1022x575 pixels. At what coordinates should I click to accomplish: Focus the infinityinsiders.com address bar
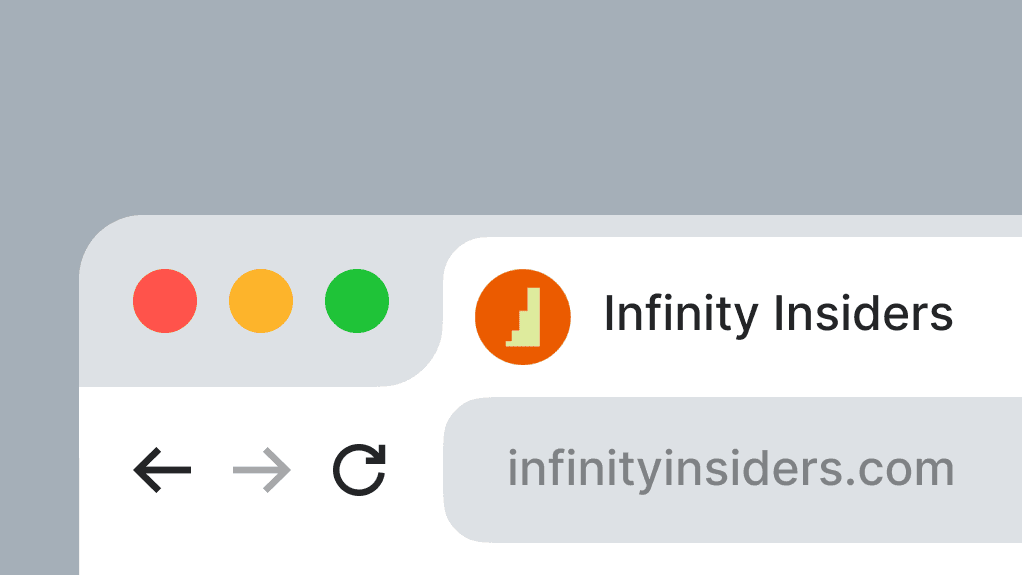[733, 469]
